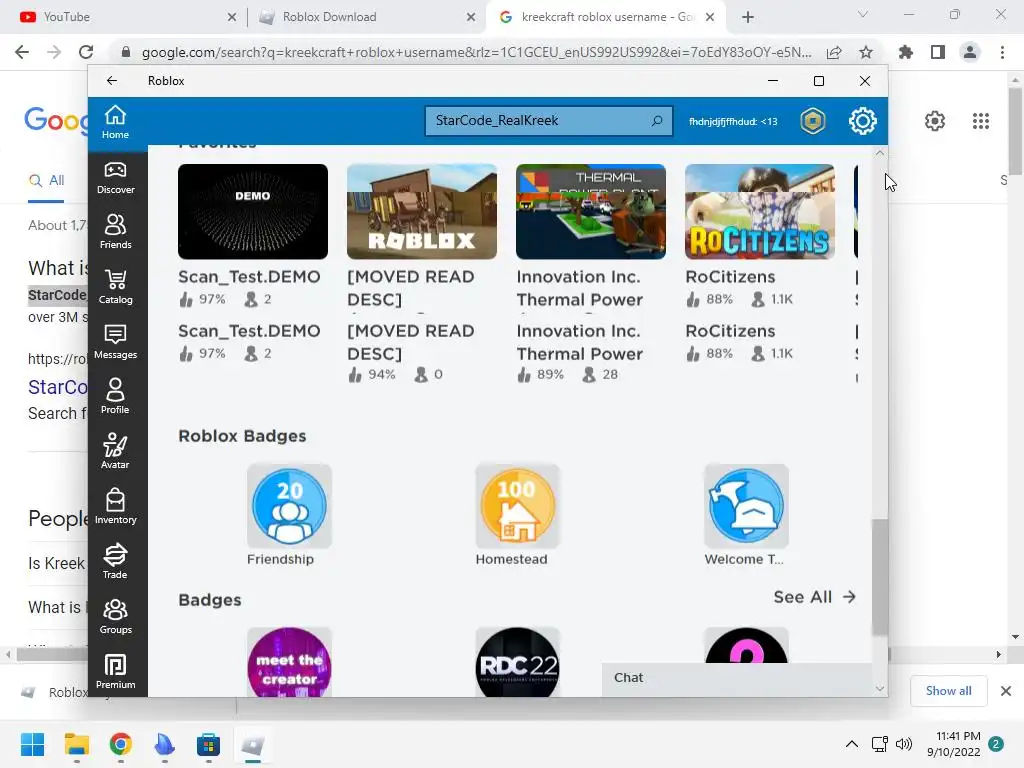The width and height of the screenshot is (1024, 768).
Task: Click the second RoCitizens title text
Action: tap(730, 331)
